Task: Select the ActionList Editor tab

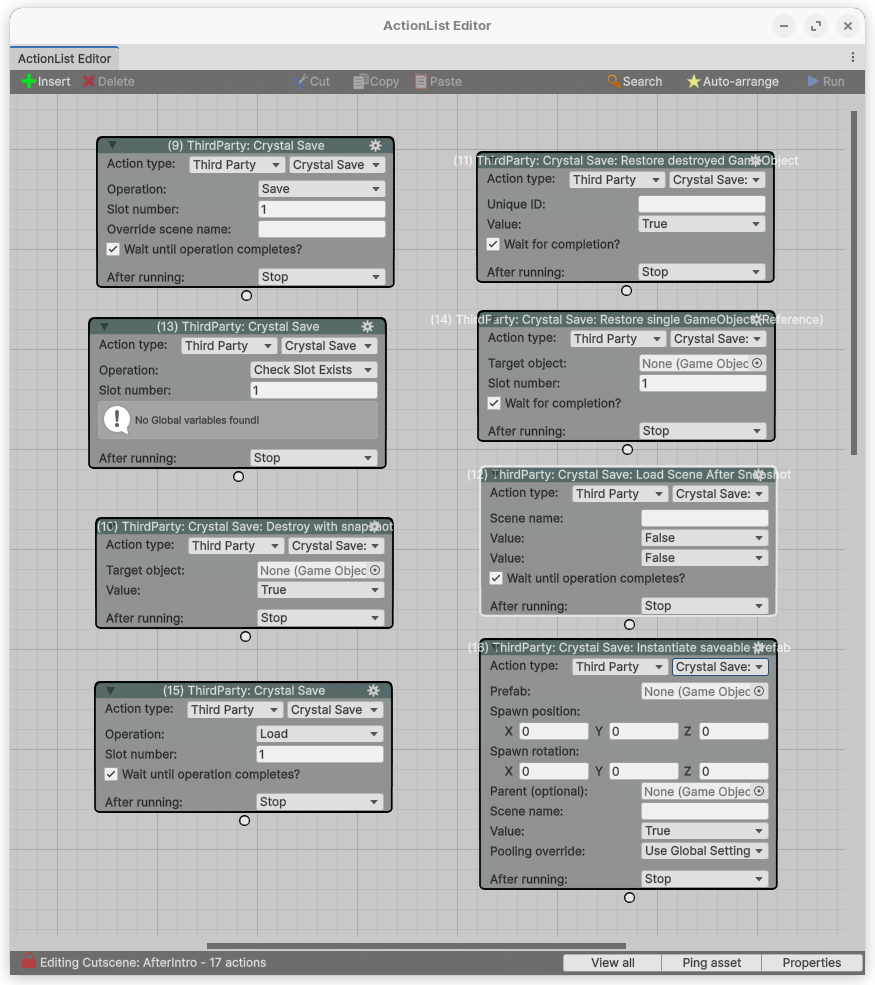Action: point(65,59)
